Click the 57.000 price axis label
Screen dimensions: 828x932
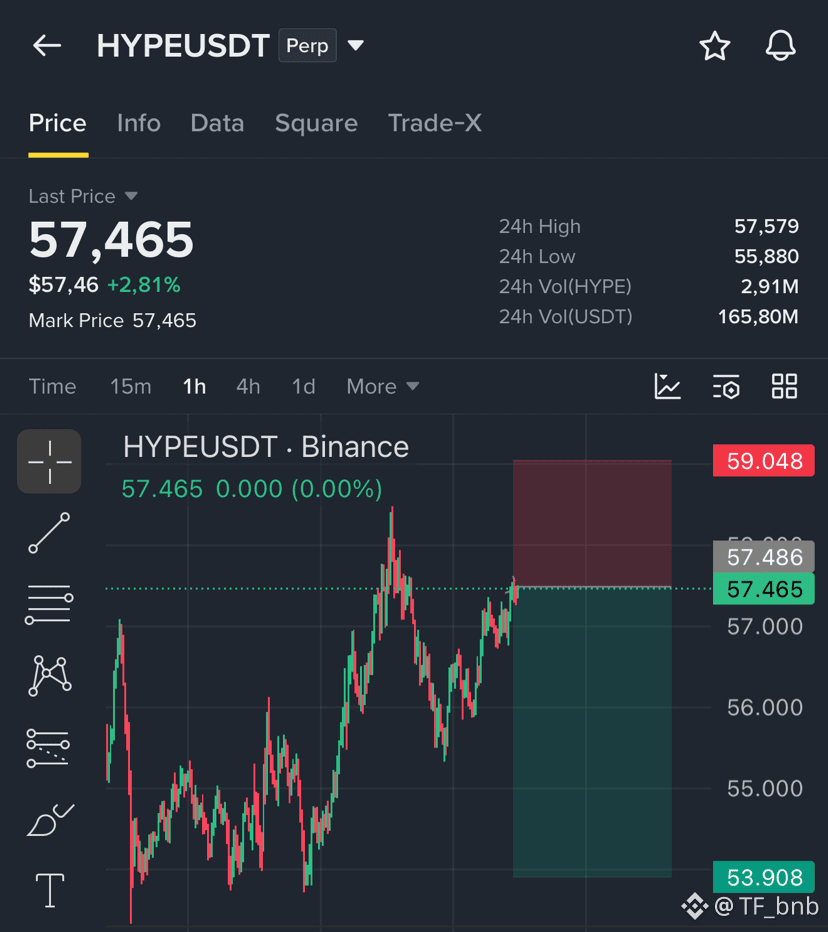(x=764, y=626)
